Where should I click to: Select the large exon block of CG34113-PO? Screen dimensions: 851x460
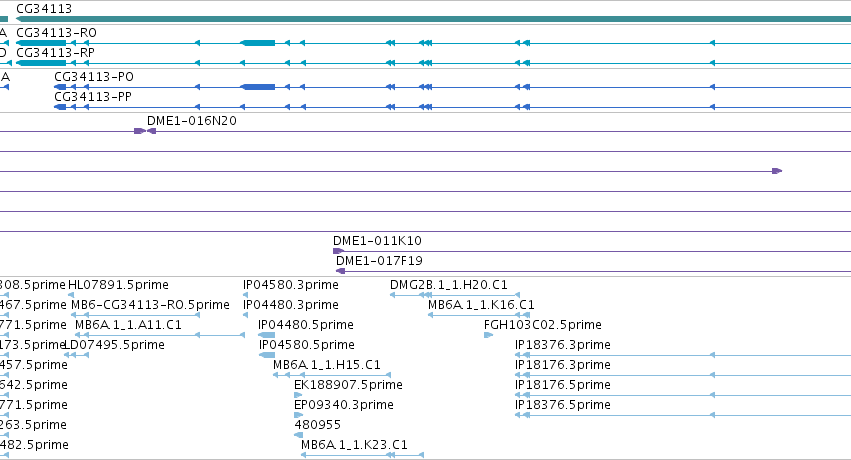[x=258, y=87]
